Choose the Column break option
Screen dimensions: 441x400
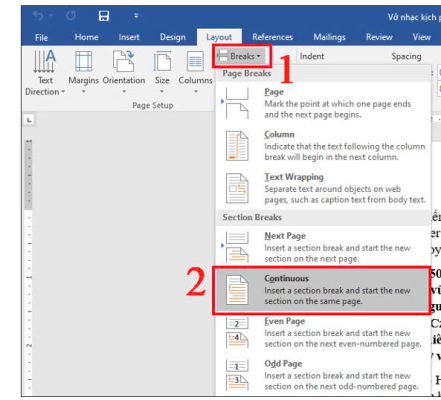coord(323,146)
